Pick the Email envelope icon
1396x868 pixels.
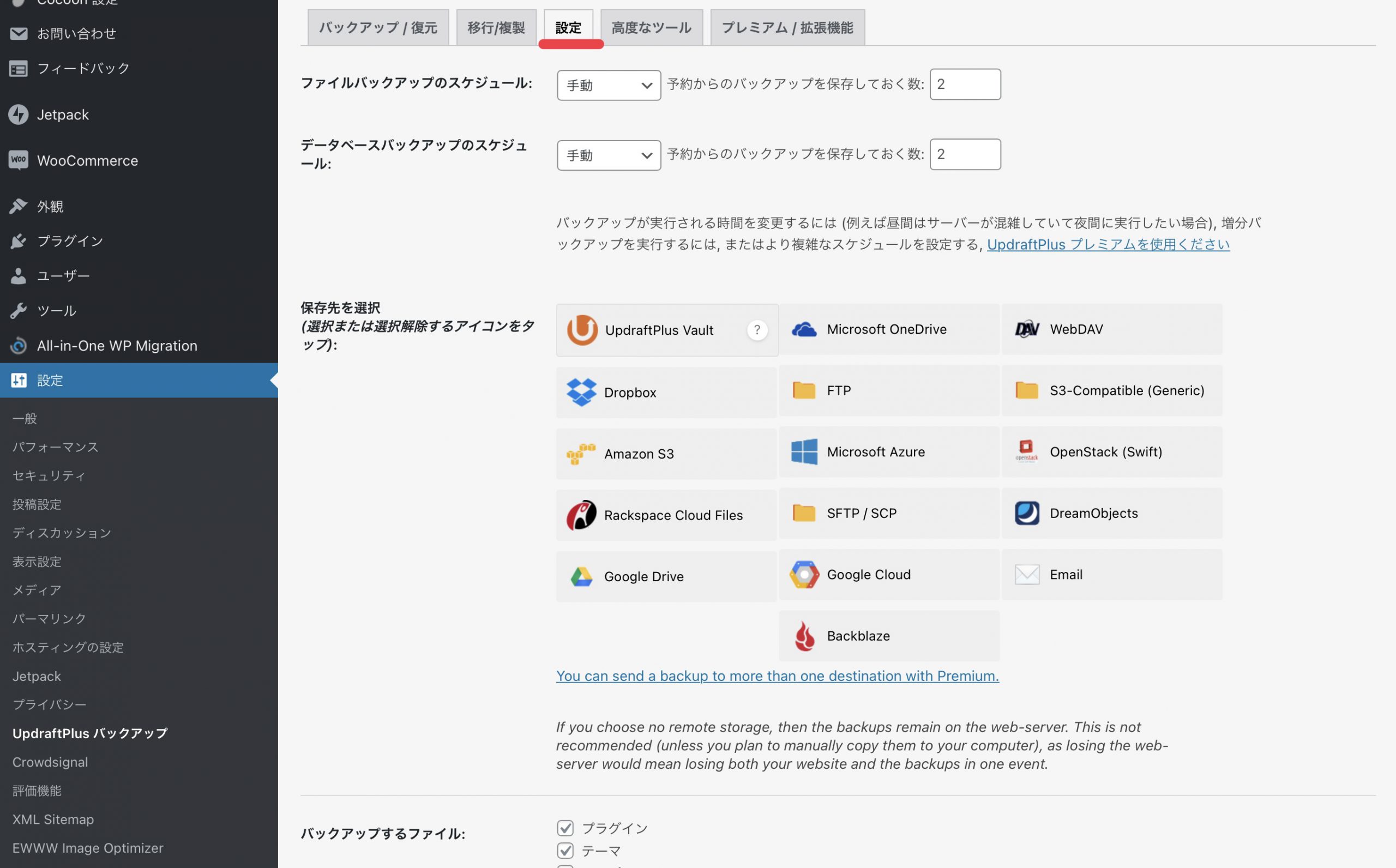[x=1027, y=574]
